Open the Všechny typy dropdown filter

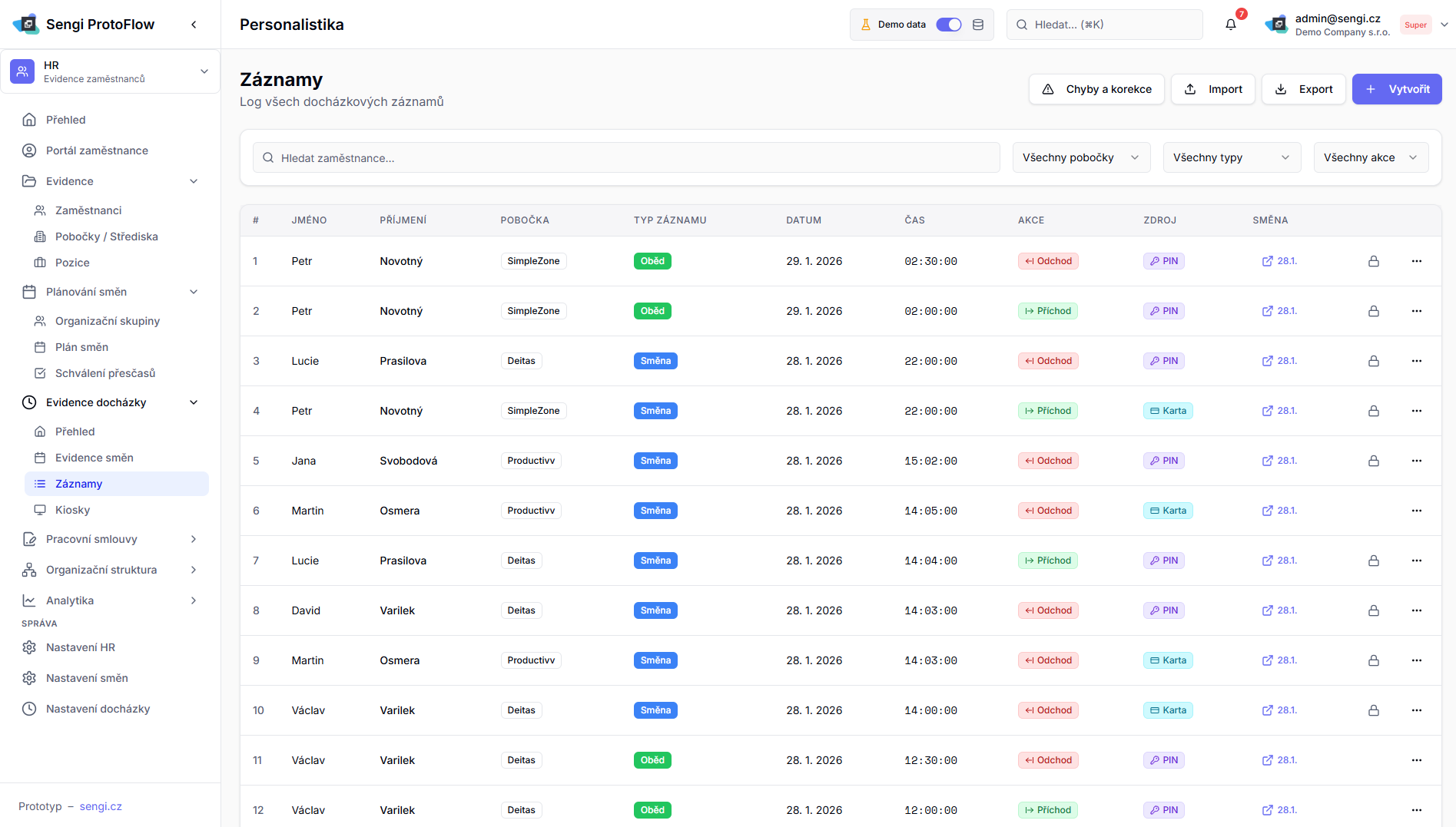[1231, 157]
